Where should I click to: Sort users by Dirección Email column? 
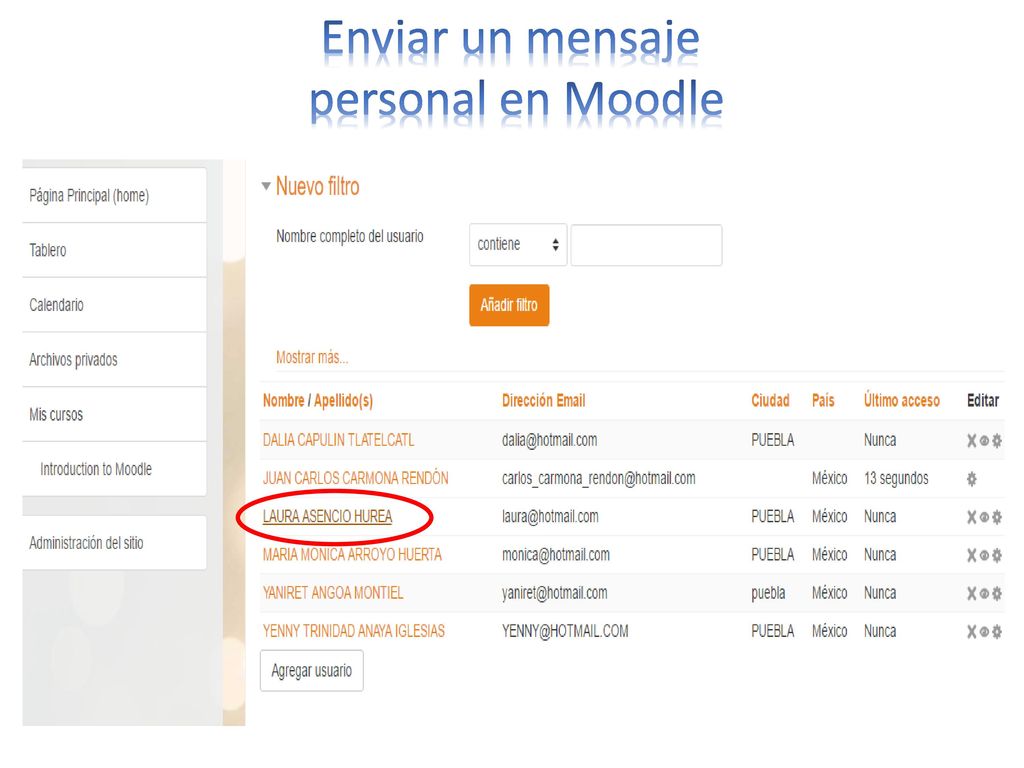click(543, 400)
